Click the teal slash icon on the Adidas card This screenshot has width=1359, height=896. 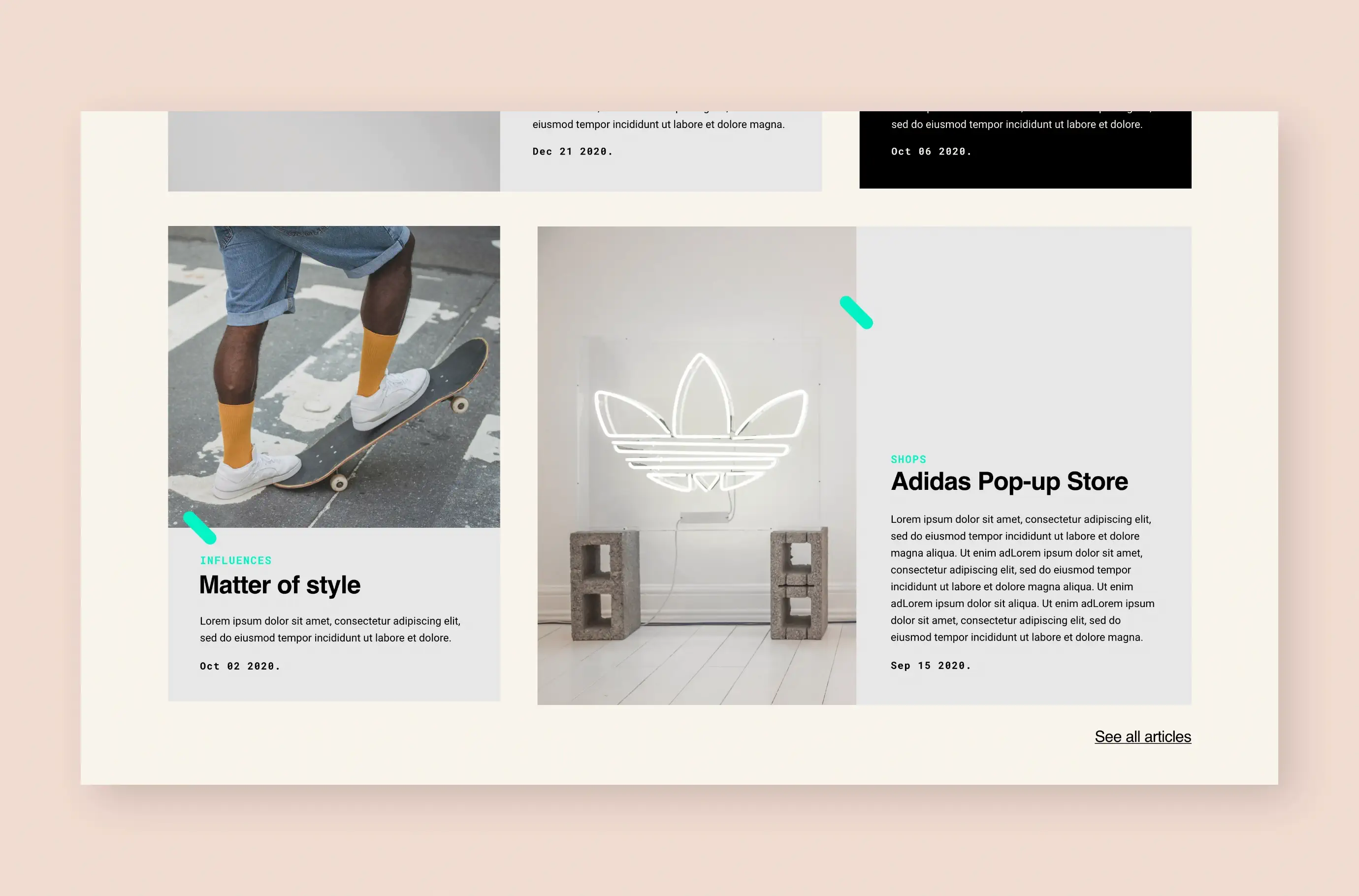pyautogui.click(x=856, y=313)
